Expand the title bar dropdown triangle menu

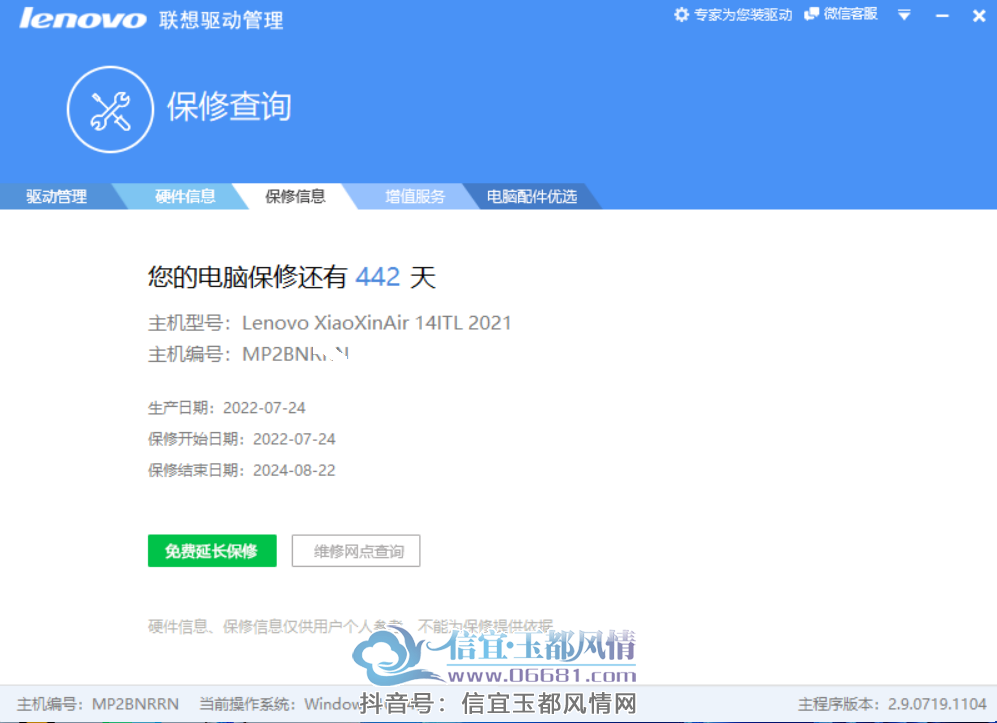point(904,15)
